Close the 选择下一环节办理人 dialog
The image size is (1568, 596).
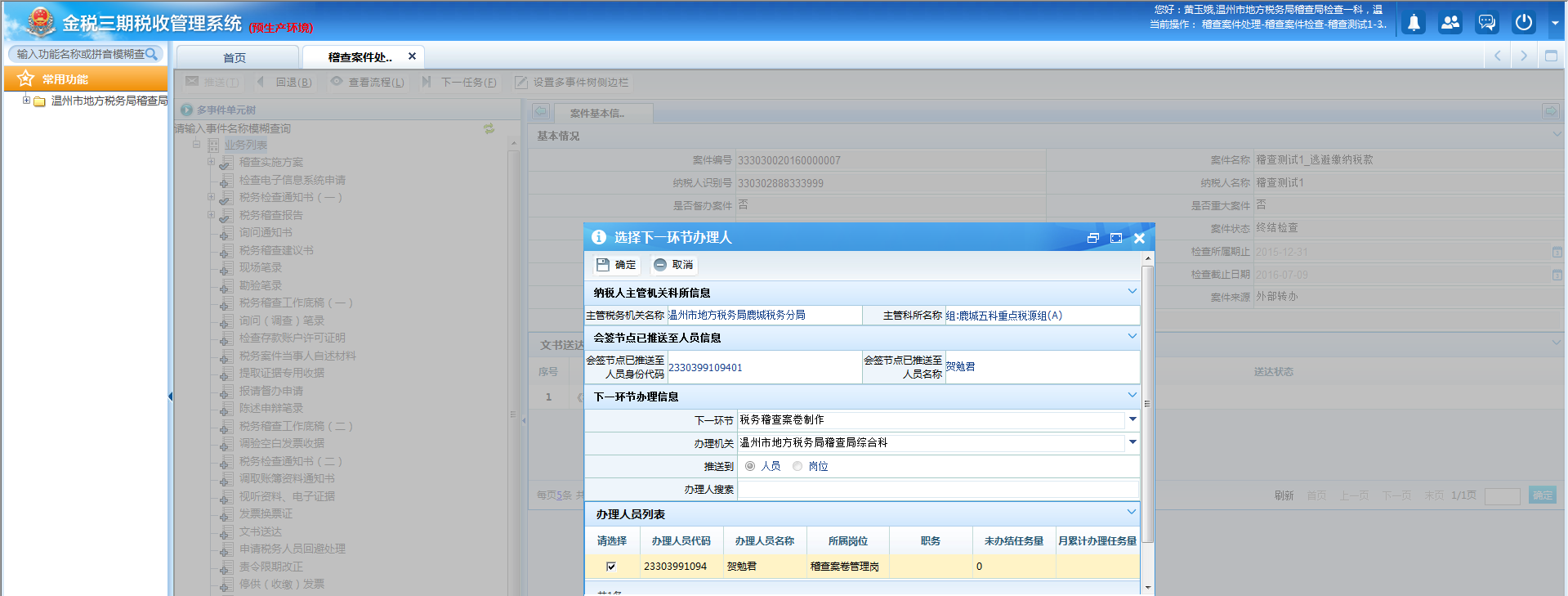[1139, 238]
